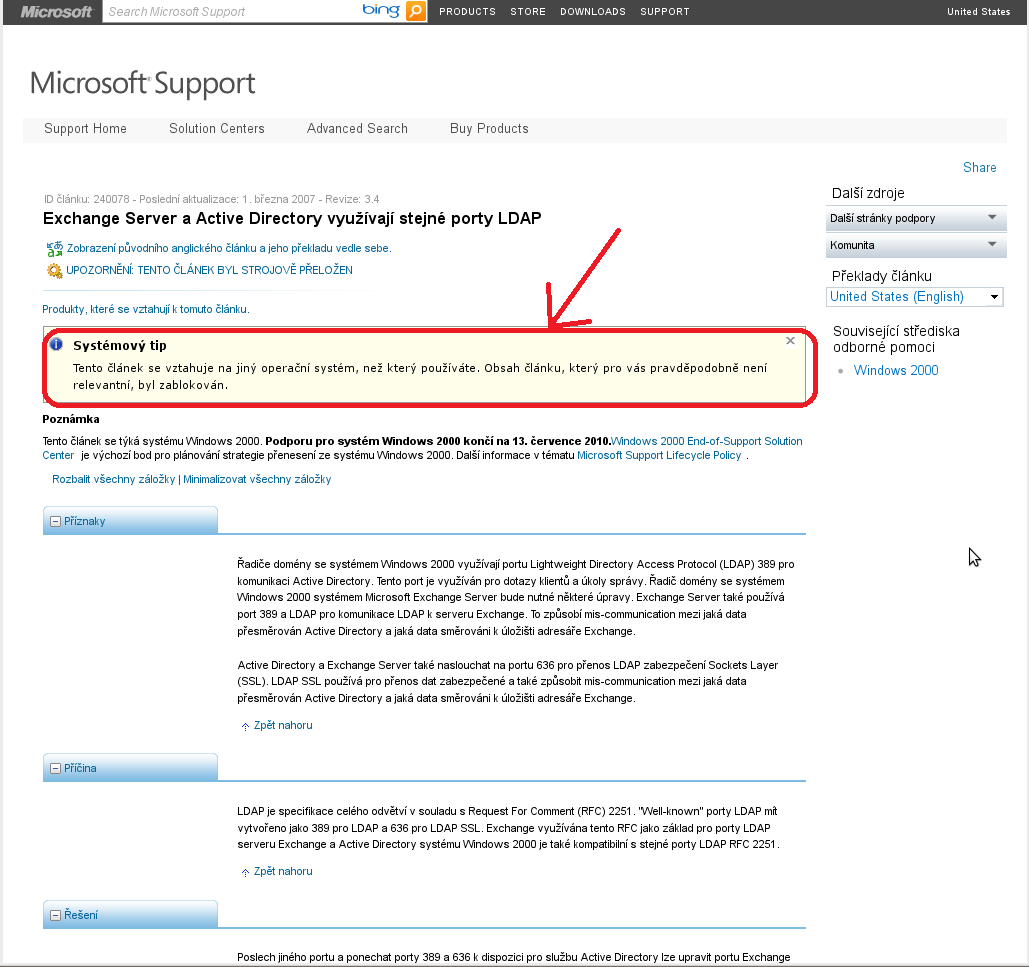Open Microsoft Support Lifecycle Policy link
The image size is (1029, 967).
[659, 455]
